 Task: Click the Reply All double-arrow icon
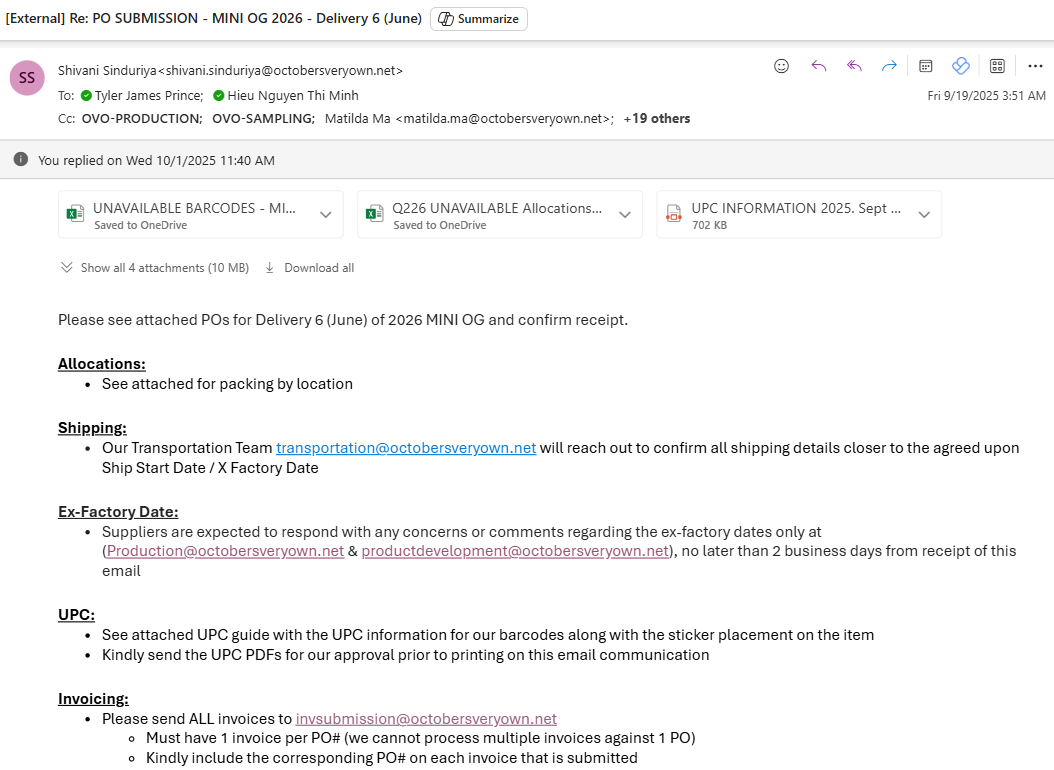point(854,66)
